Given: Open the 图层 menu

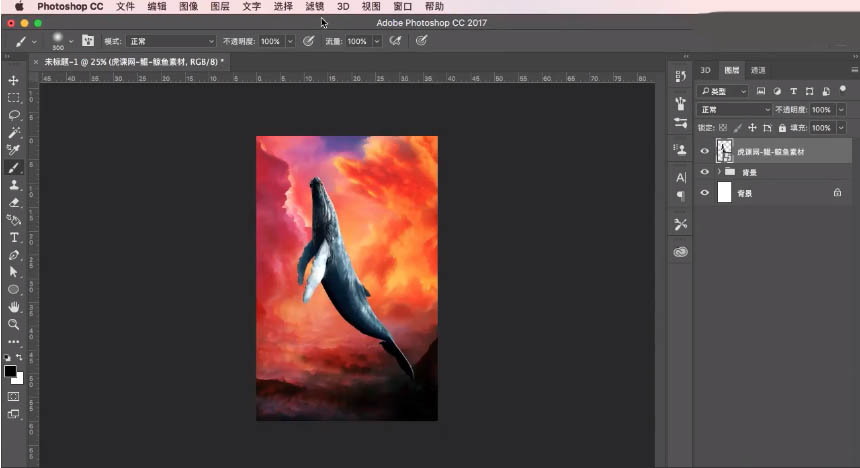Looking at the screenshot, I should (220, 7).
